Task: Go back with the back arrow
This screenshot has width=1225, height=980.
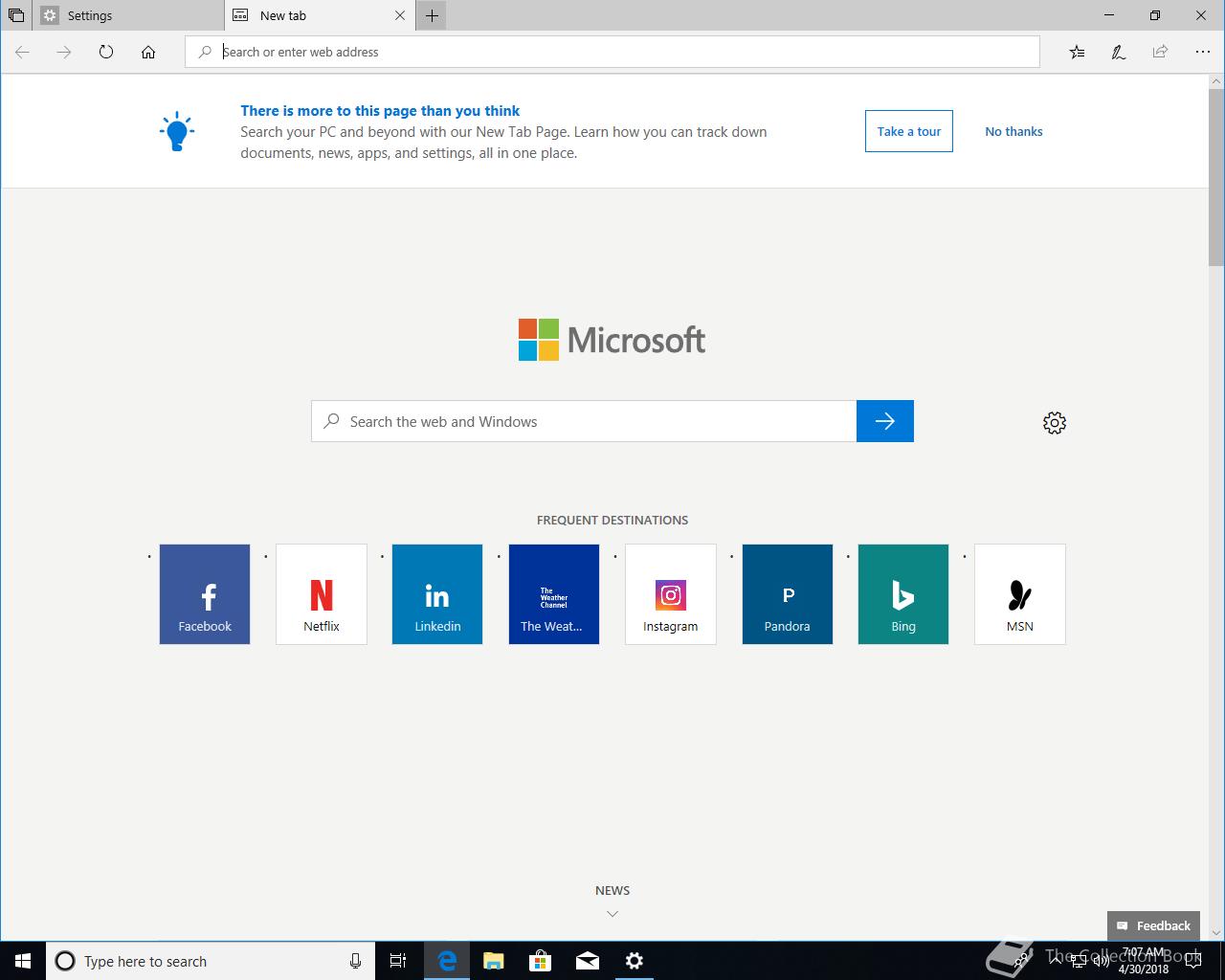Action: tap(22, 52)
